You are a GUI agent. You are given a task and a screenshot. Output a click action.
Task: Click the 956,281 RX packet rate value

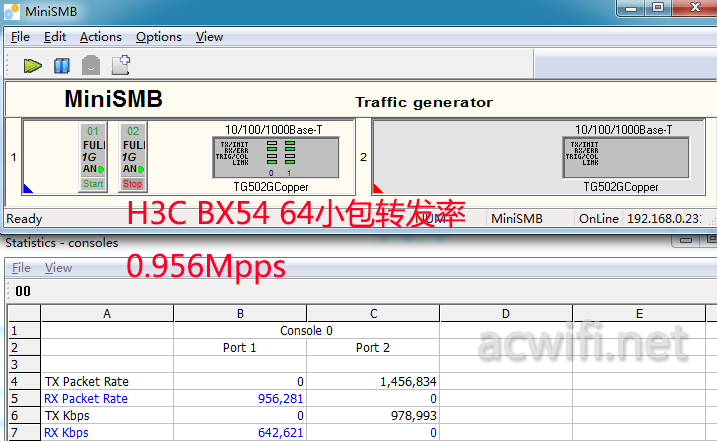[280, 398]
